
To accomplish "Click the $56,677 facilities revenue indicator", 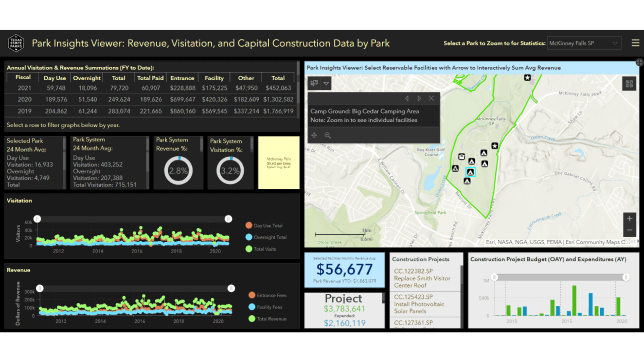I will pyautogui.click(x=344, y=270).
